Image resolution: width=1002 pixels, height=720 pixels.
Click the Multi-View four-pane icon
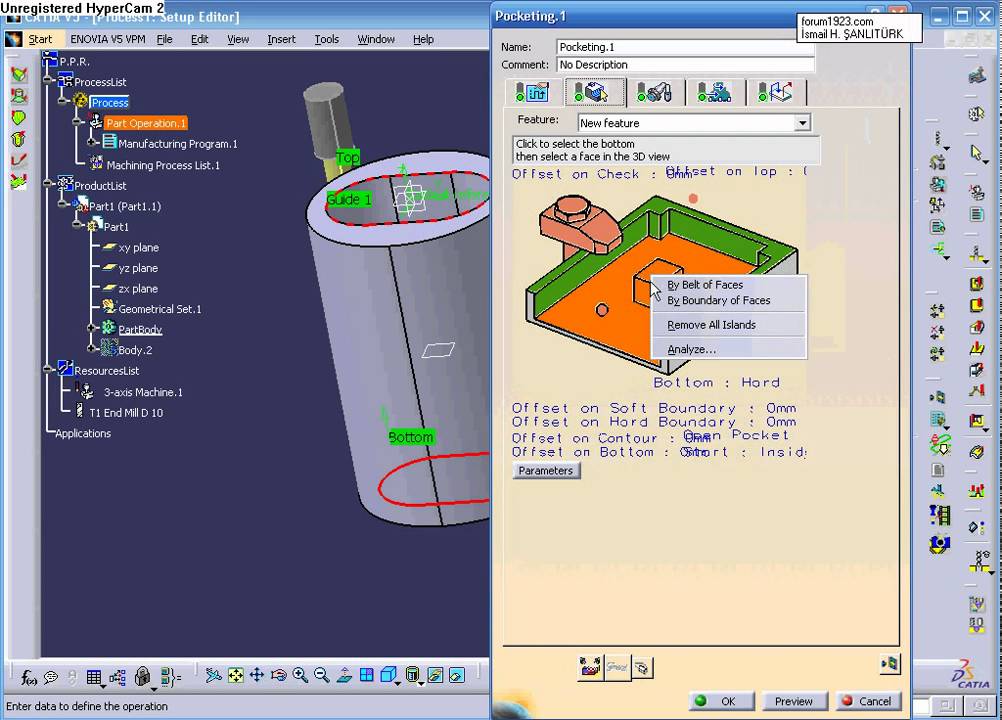click(x=366, y=675)
